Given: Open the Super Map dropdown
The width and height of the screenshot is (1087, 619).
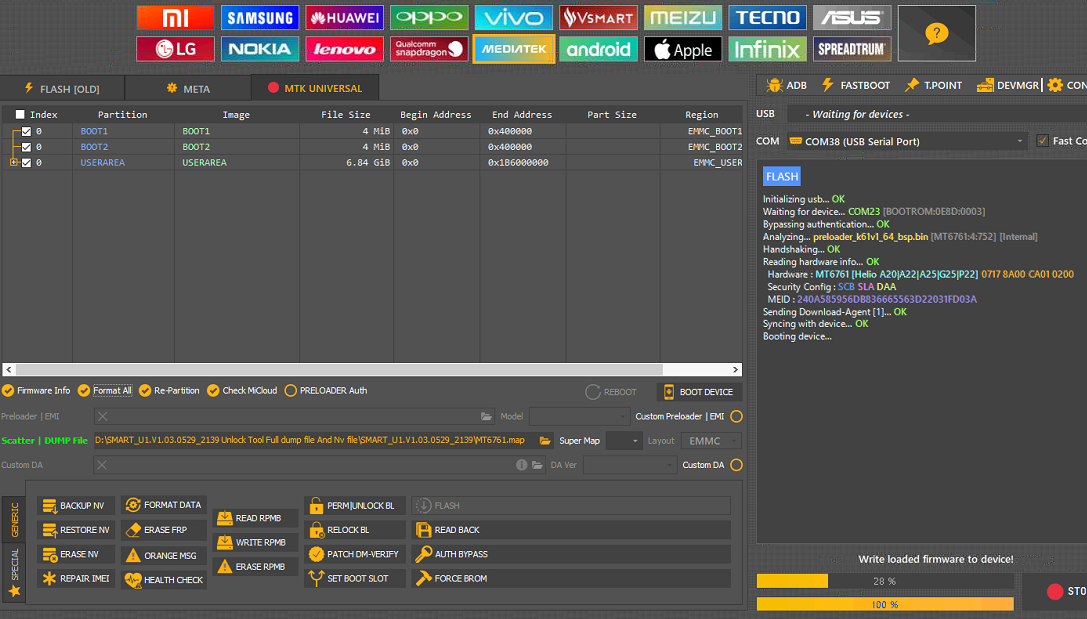Looking at the screenshot, I should (624, 441).
